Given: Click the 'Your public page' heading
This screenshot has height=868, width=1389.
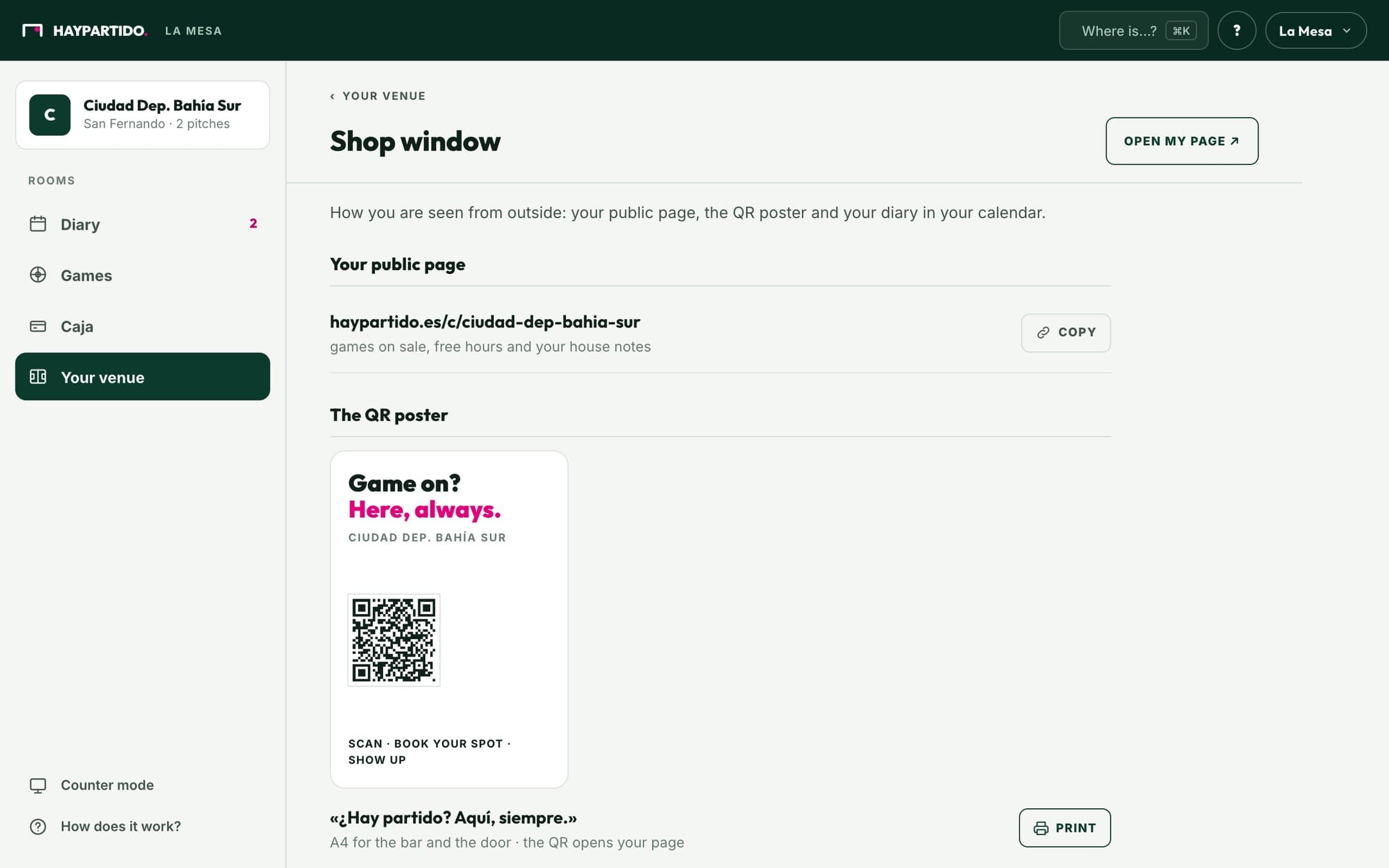Looking at the screenshot, I should 397,264.
